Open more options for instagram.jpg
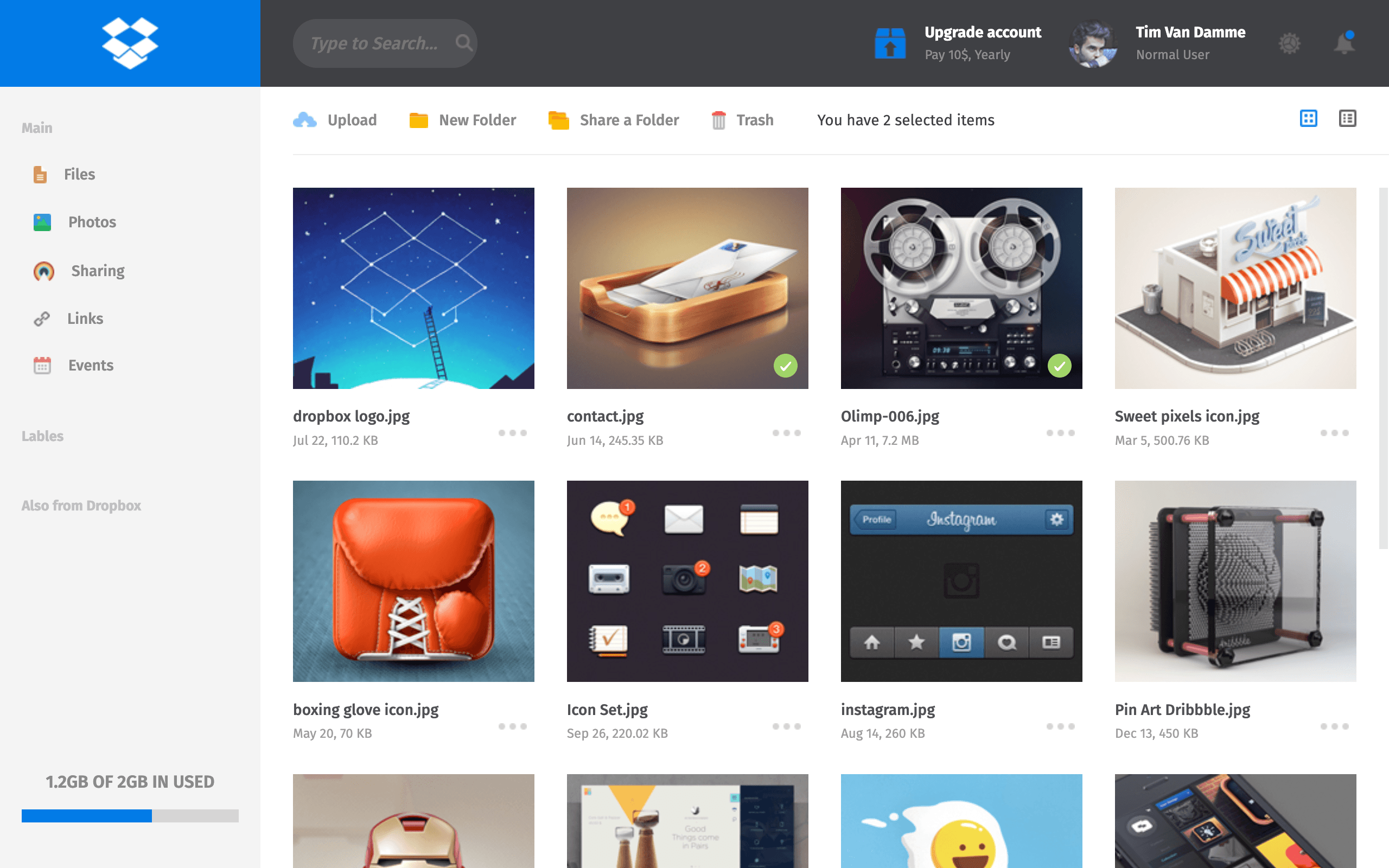Viewport: 1389px width, 868px height. (1060, 726)
